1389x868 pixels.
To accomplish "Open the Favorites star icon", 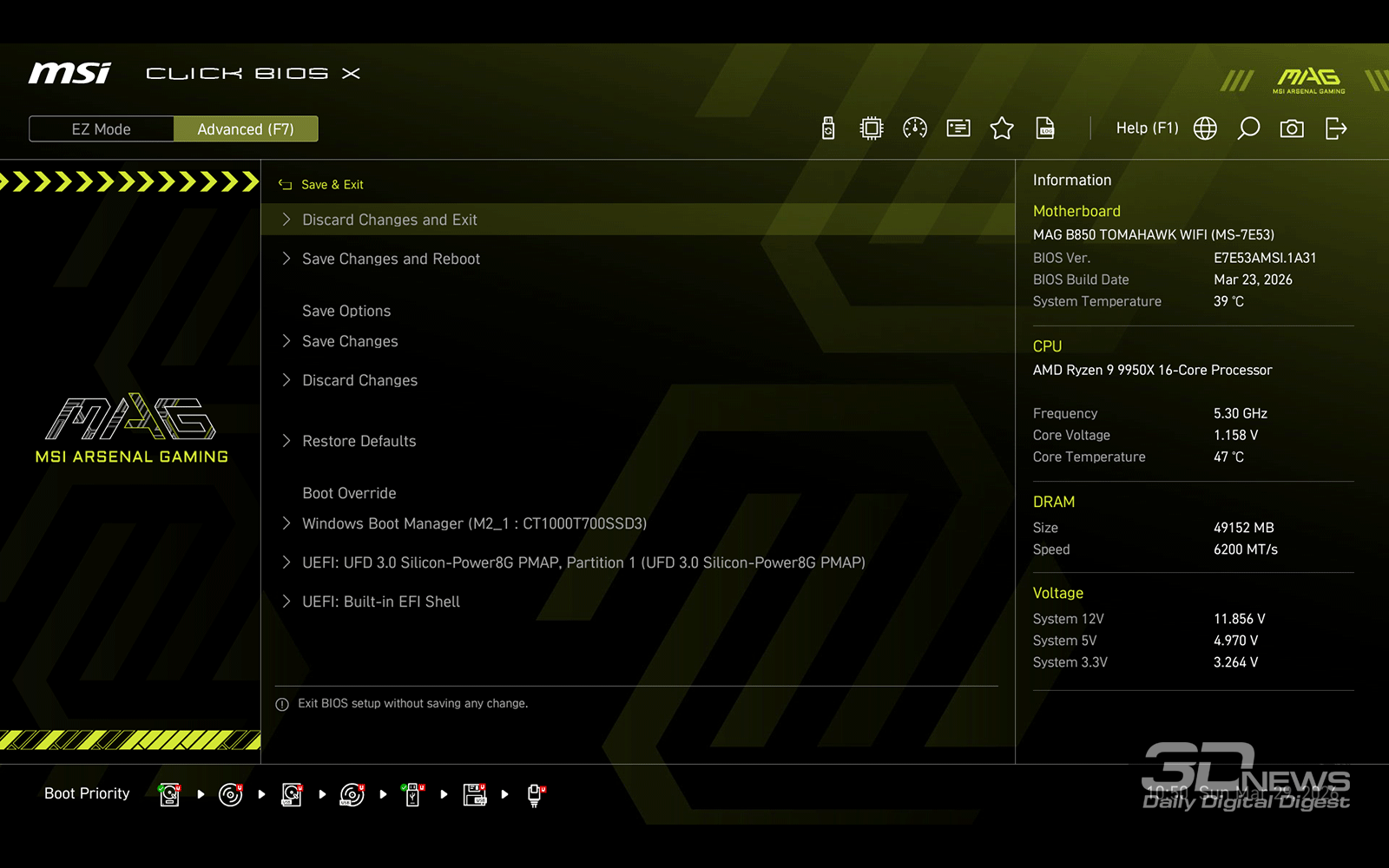I will tap(1002, 128).
